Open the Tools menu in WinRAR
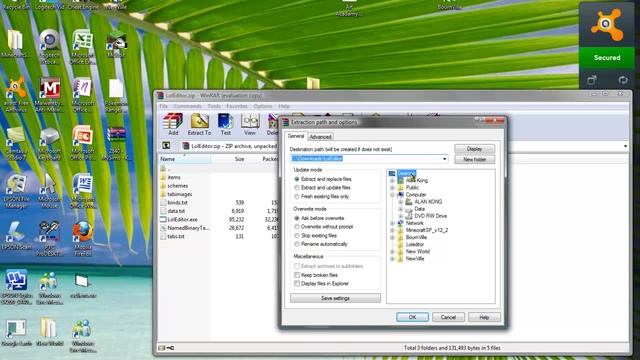Image resolution: width=640 pixels, height=360 pixels. [x=214, y=106]
